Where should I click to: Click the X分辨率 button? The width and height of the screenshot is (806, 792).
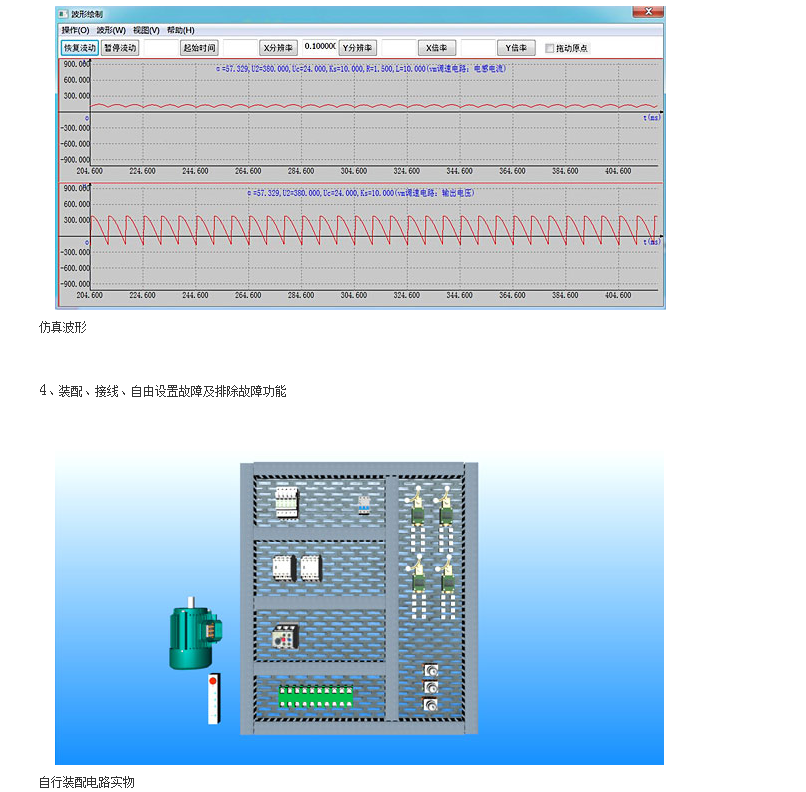[x=278, y=48]
